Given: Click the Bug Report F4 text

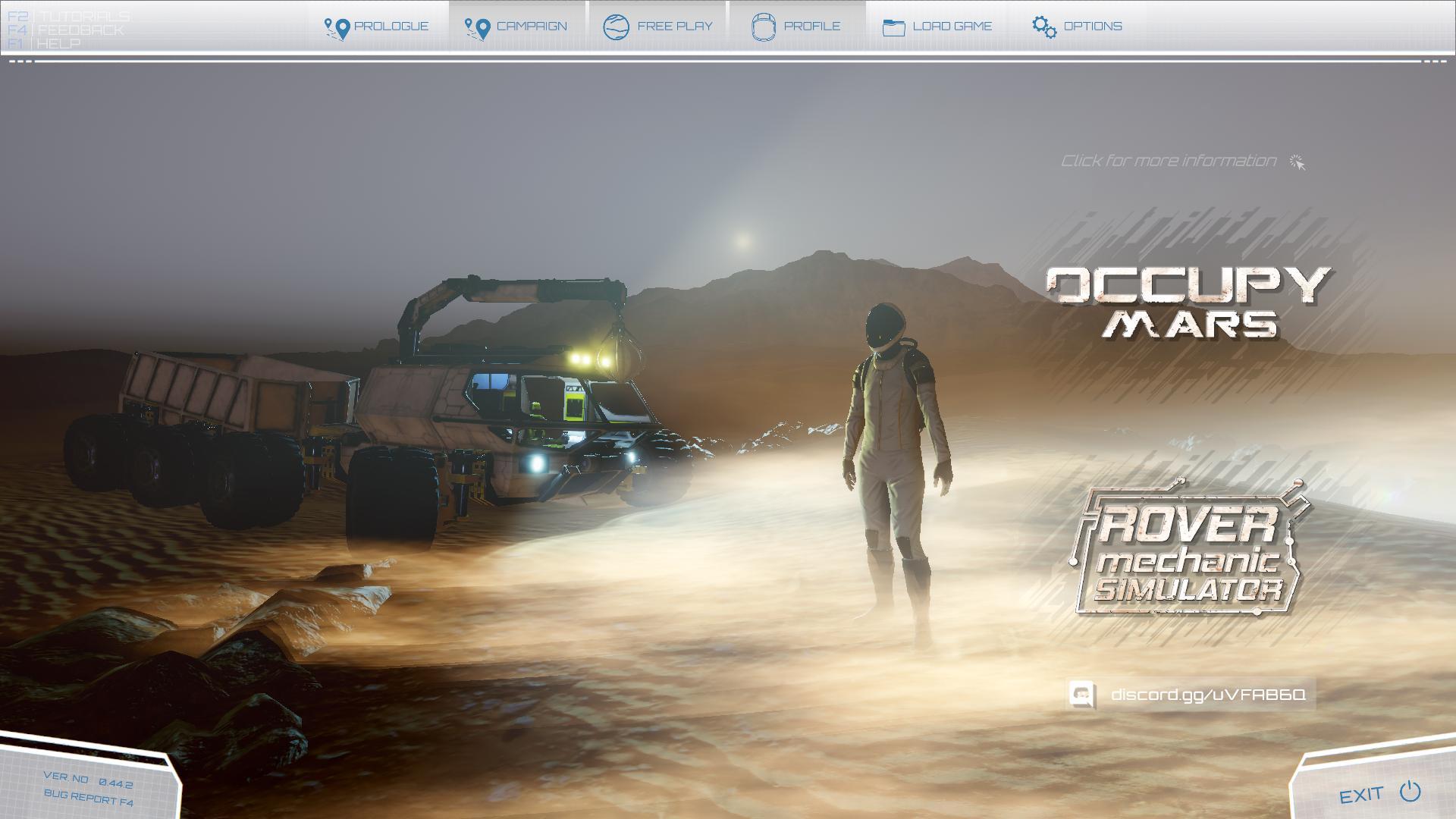Looking at the screenshot, I should 89,797.
